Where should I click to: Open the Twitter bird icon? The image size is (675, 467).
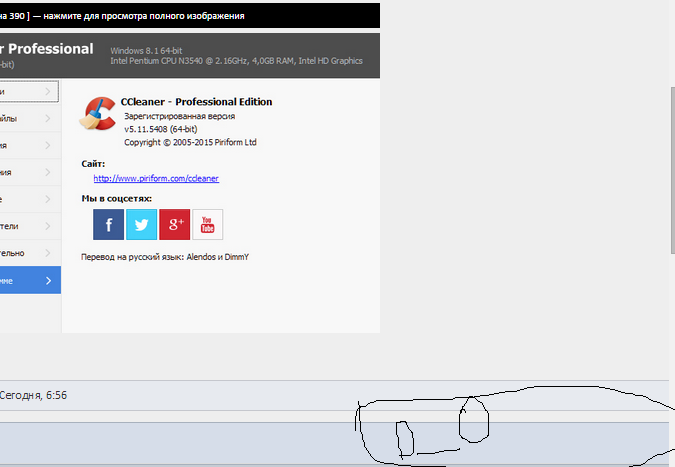(142, 224)
